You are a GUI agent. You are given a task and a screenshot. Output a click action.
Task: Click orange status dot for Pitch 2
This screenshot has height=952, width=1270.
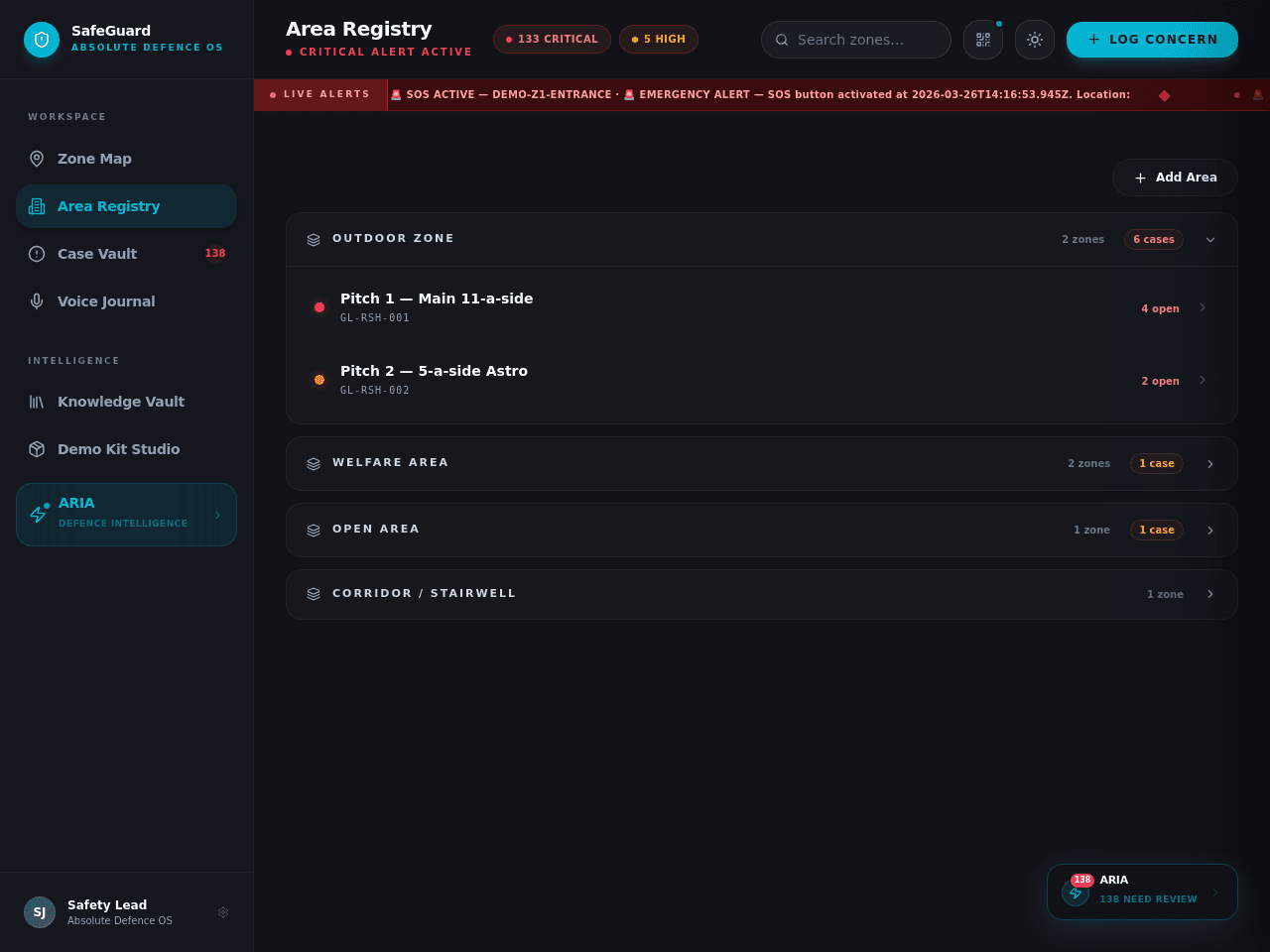click(x=319, y=380)
